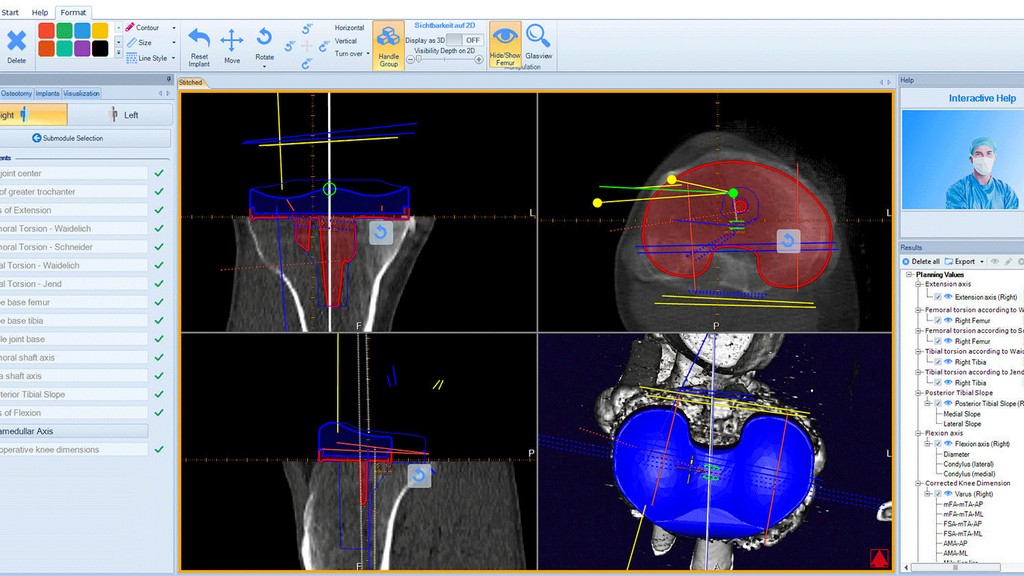This screenshot has width=1024, height=576.
Task: Uncheck the Posterior Tibial Slope result checkbox
Action: coord(938,404)
